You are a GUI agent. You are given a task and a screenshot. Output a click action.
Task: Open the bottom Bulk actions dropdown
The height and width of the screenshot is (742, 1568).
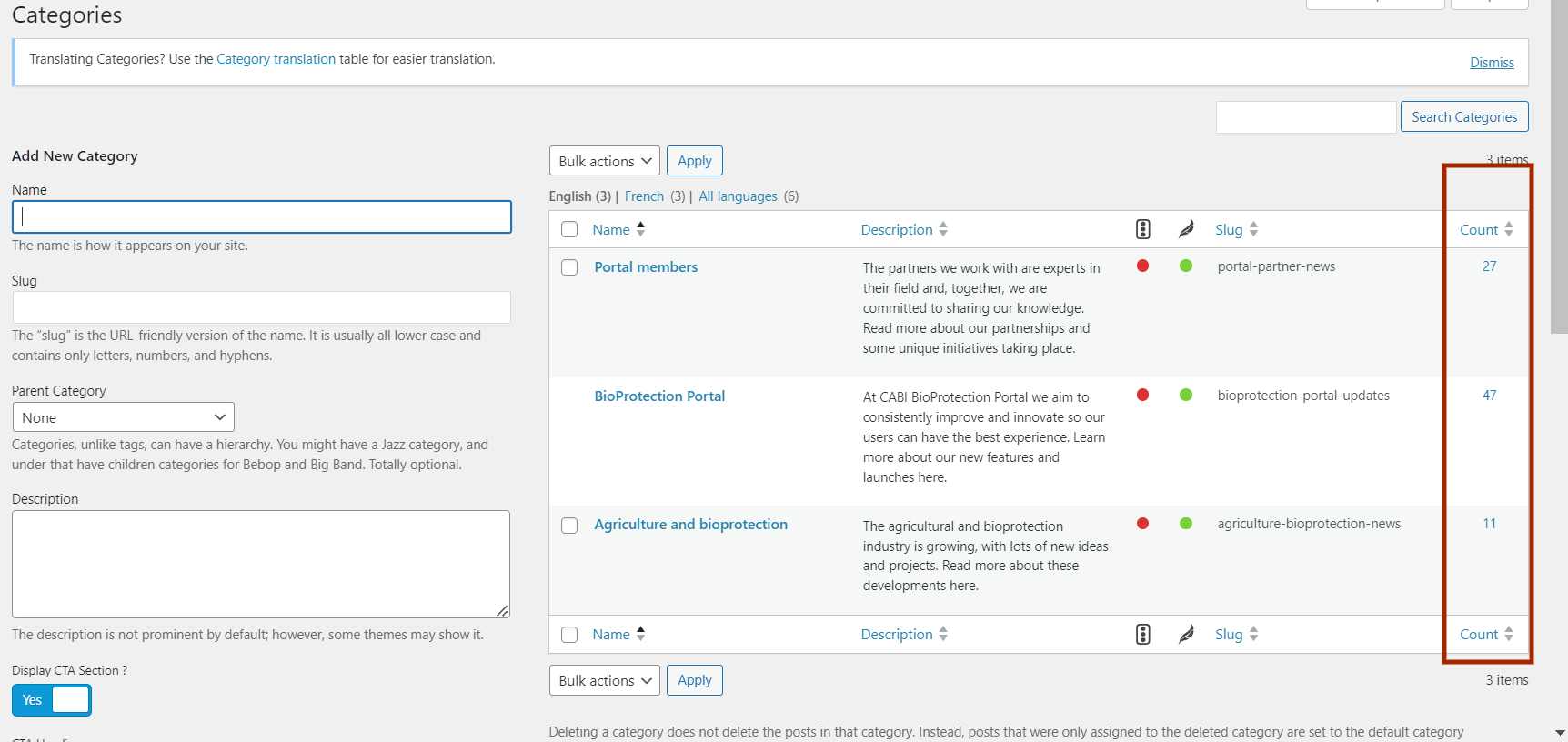coord(605,680)
